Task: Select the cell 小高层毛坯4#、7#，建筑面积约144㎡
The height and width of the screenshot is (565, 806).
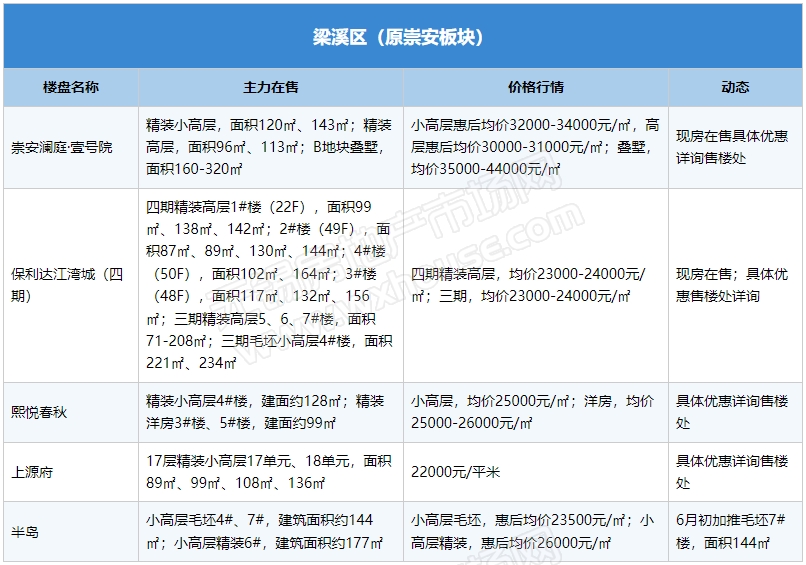Action: 271,532
